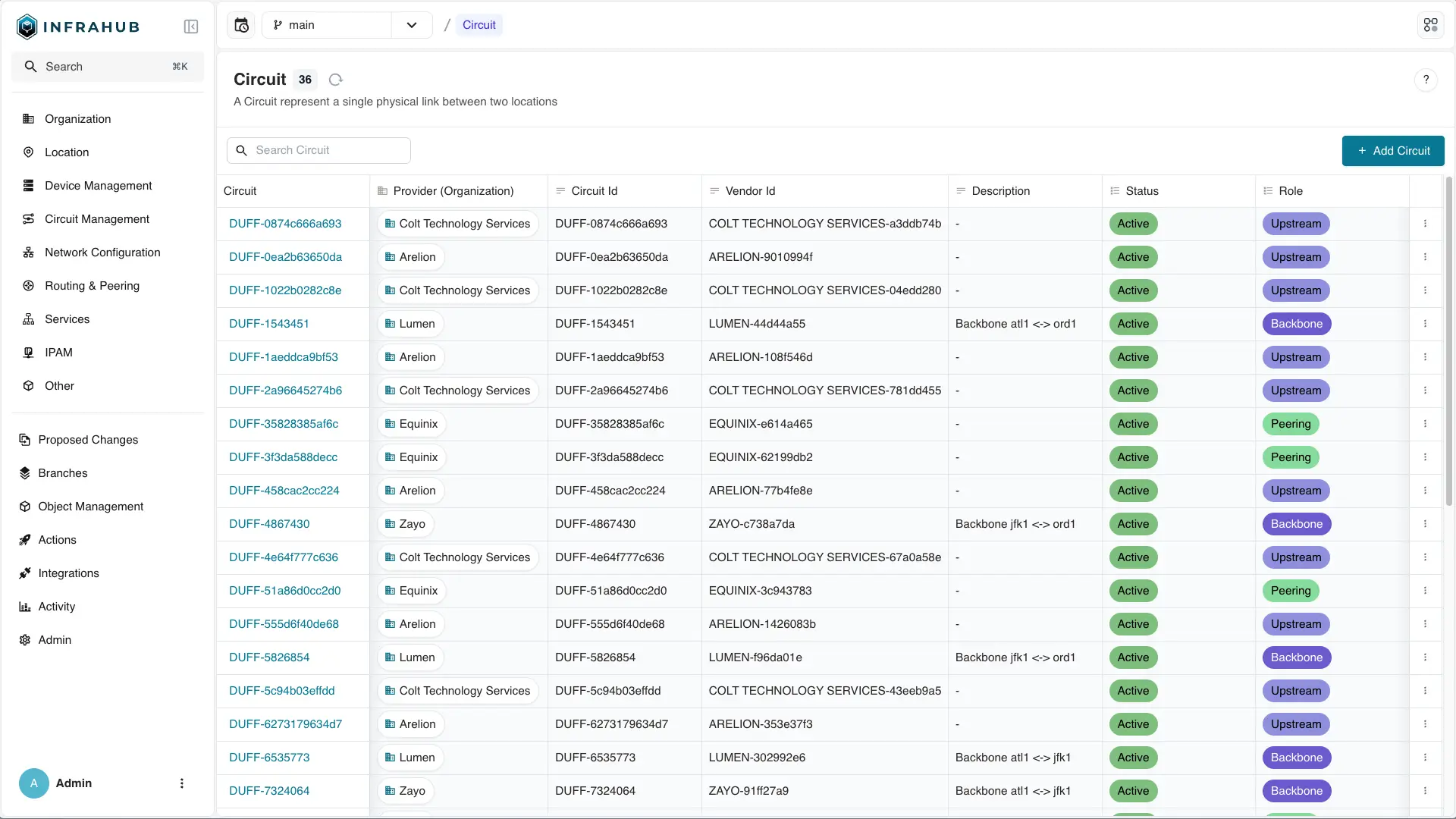Collapse the sidebar with the panel icon
This screenshot has width=1456, height=819.
pyautogui.click(x=191, y=27)
